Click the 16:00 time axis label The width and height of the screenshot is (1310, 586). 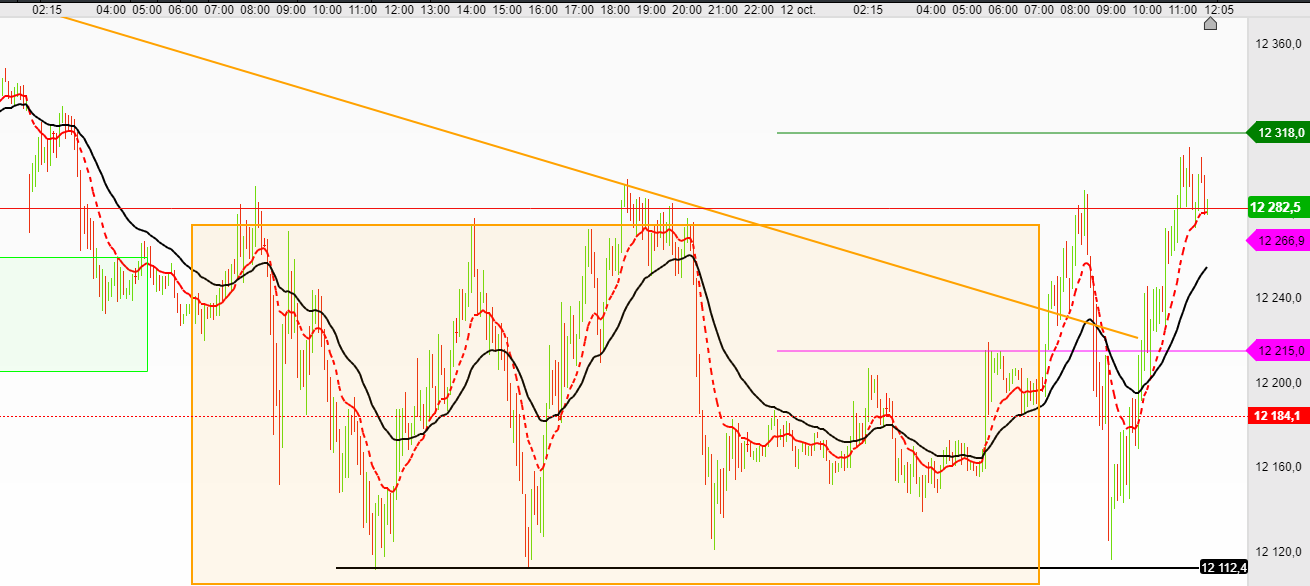coord(543,9)
